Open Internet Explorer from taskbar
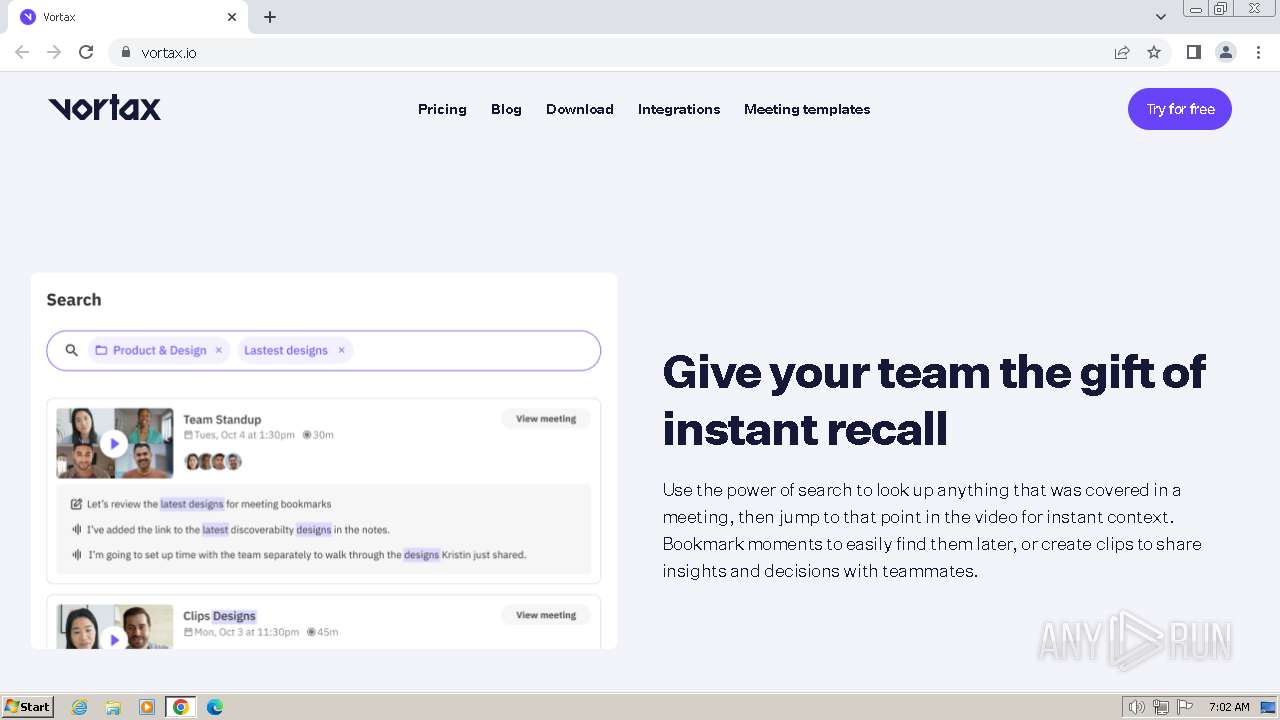This screenshot has width=1280, height=720. (80, 707)
